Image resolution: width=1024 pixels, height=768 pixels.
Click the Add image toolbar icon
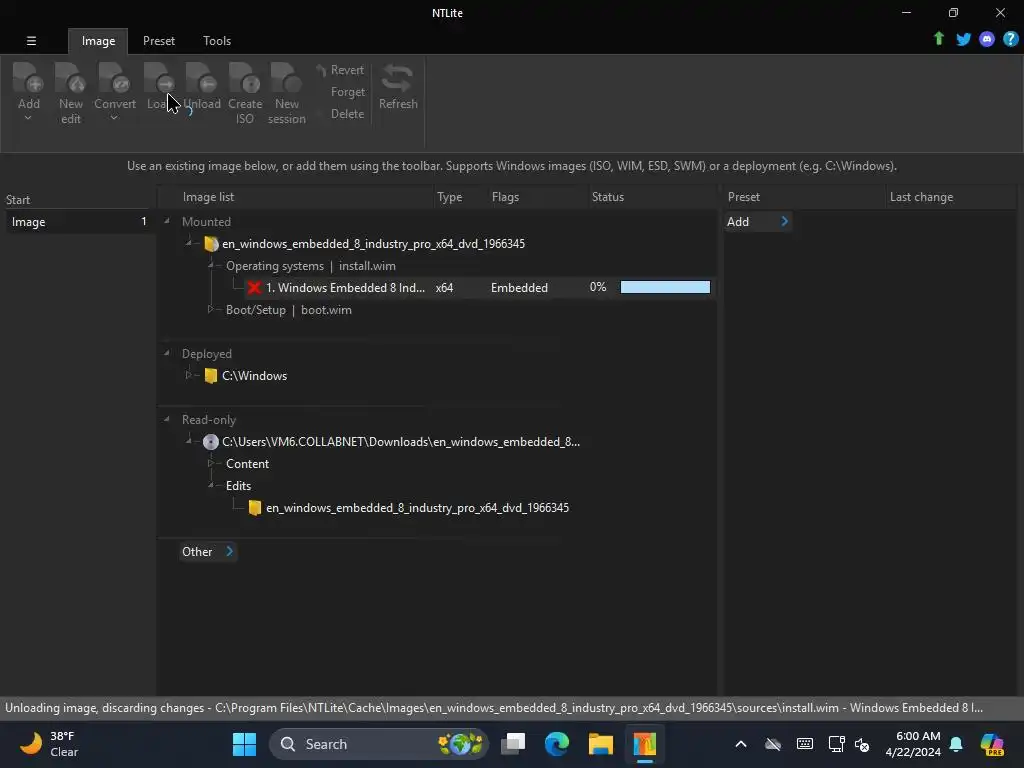pos(29,78)
